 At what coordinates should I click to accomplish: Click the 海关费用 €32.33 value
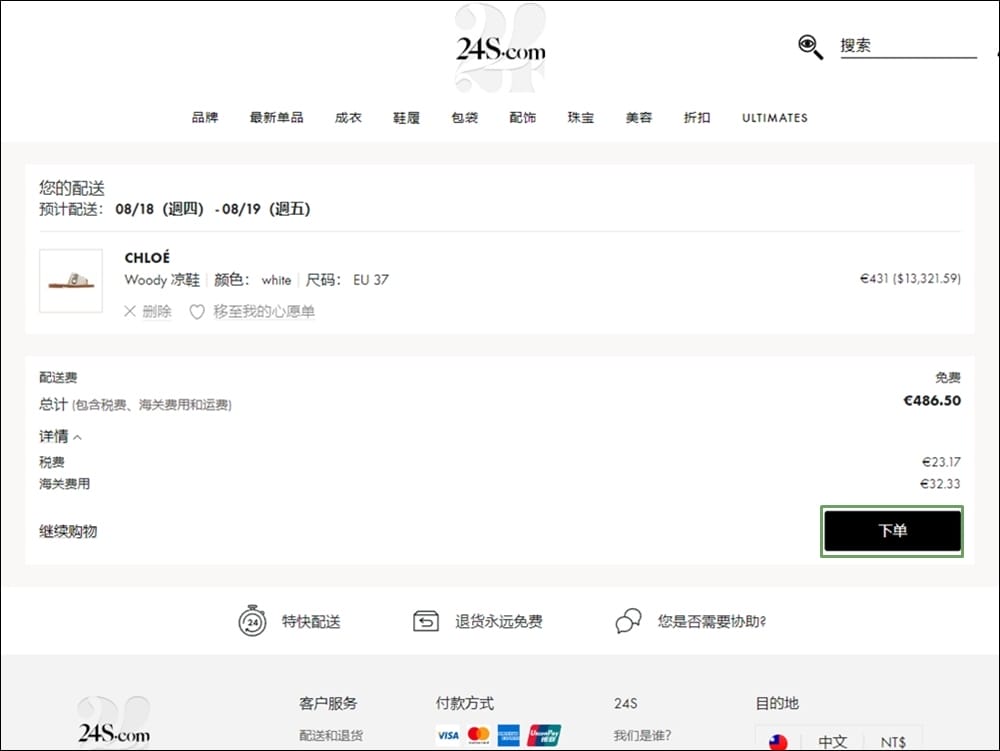940,484
